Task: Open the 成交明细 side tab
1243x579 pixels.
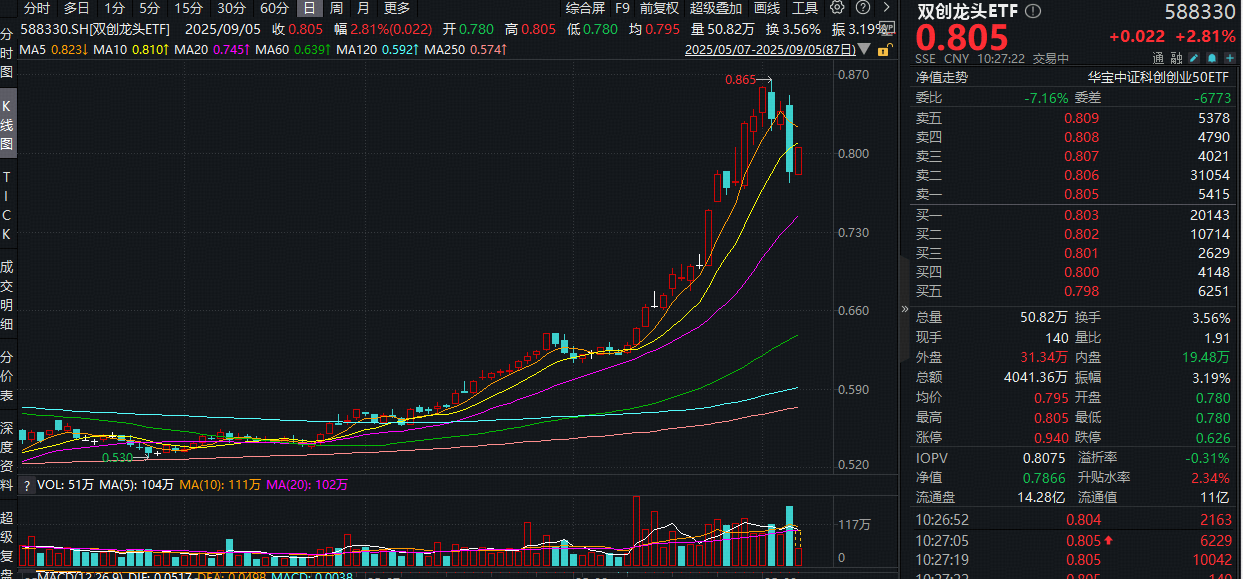Action: click(x=7, y=295)
